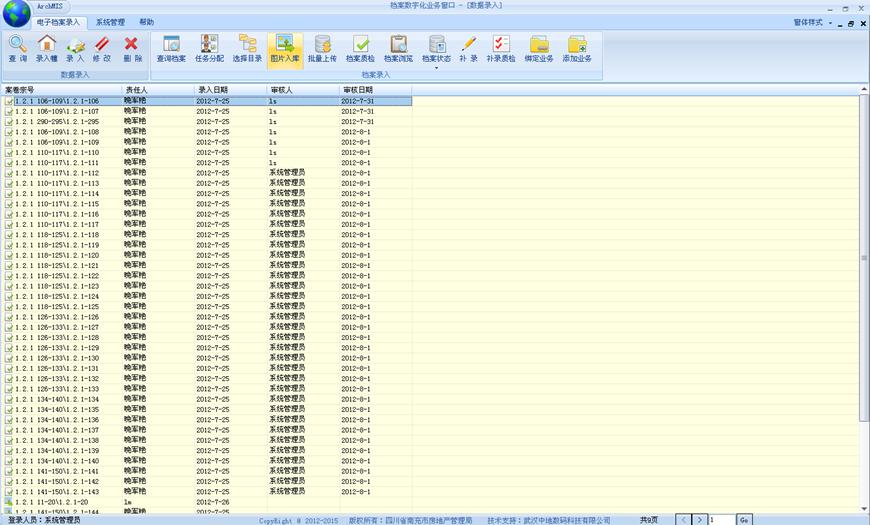
Task: Click the 共9页 page count label
Action: point(649,520)
